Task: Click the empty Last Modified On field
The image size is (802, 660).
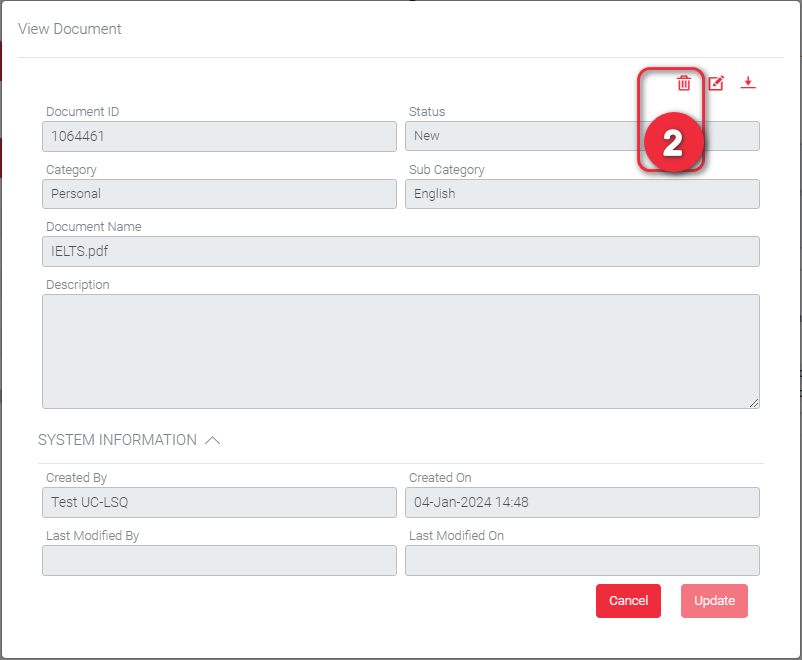Action: point(582,560)
